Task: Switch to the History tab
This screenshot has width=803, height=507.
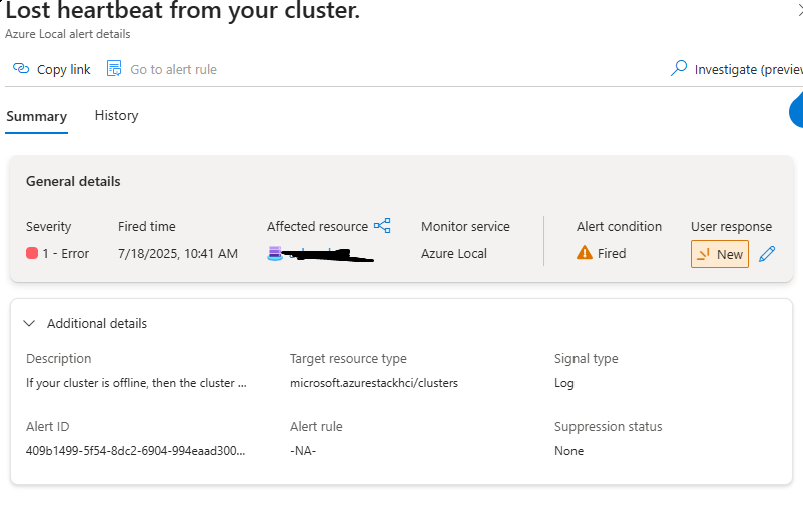Action: [x=116, y=115]
